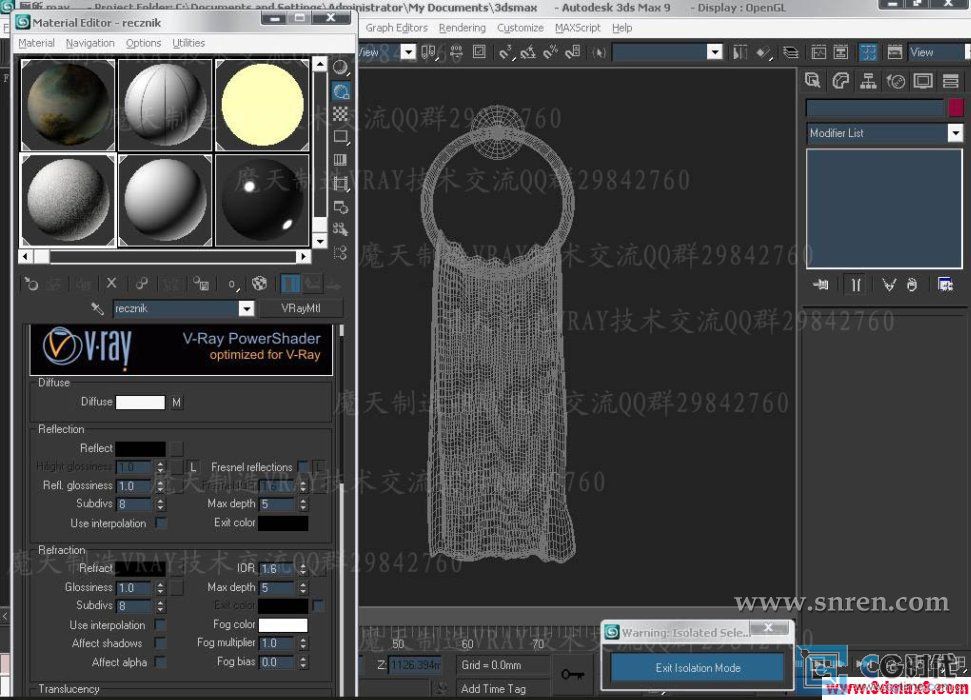Toggle Show Map in Viewport cube icon
Viewport: 971px width, 700px height.
[259, 284]
